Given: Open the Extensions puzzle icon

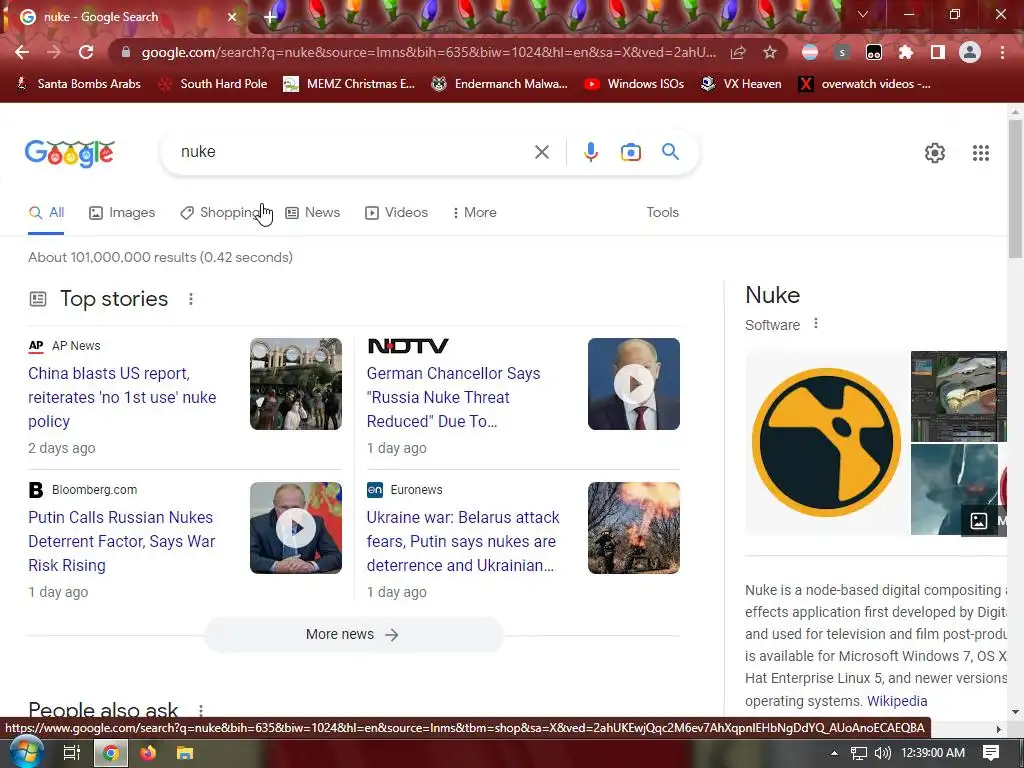Looking at the screenshot, I should [906, 52].
